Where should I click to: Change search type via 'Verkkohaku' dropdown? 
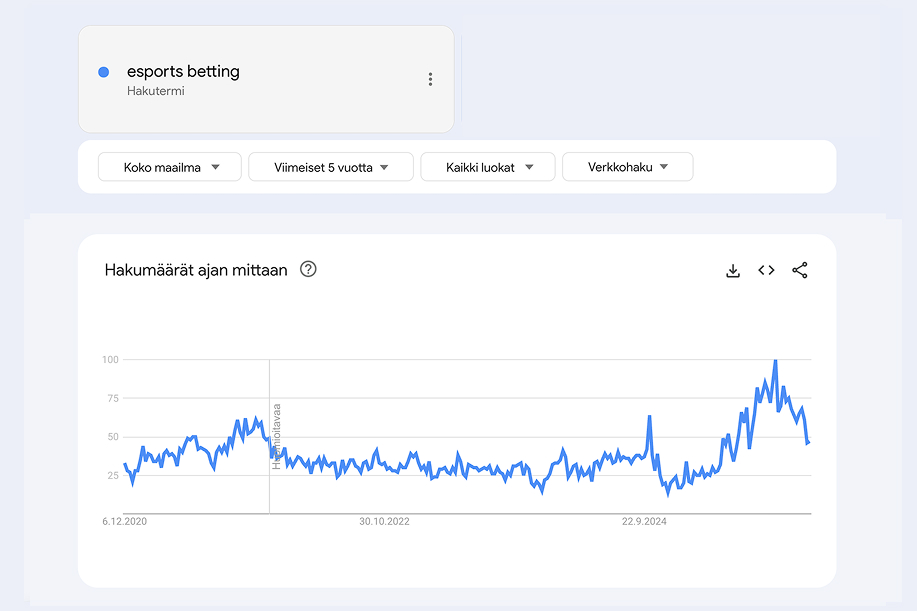click(627, 167)
